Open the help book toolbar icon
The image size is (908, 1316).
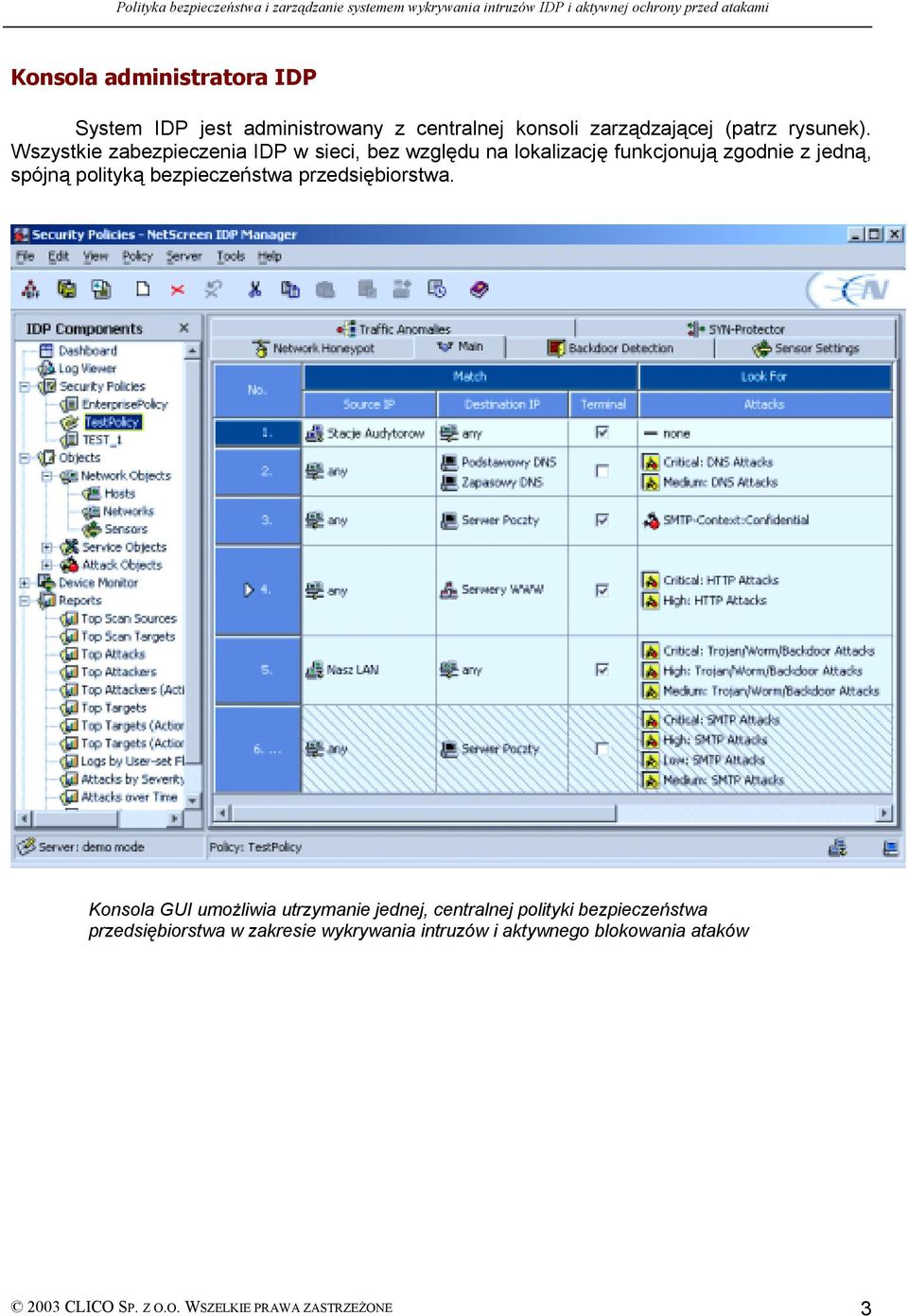tap(479, 290)
